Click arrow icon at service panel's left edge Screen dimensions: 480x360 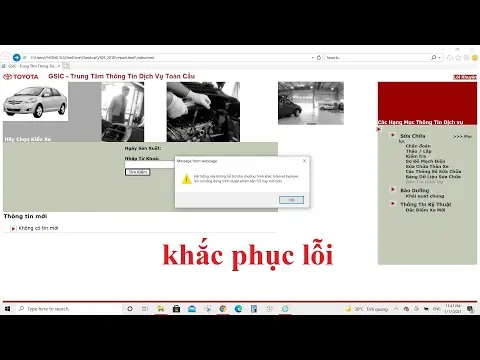click(379, 129)
